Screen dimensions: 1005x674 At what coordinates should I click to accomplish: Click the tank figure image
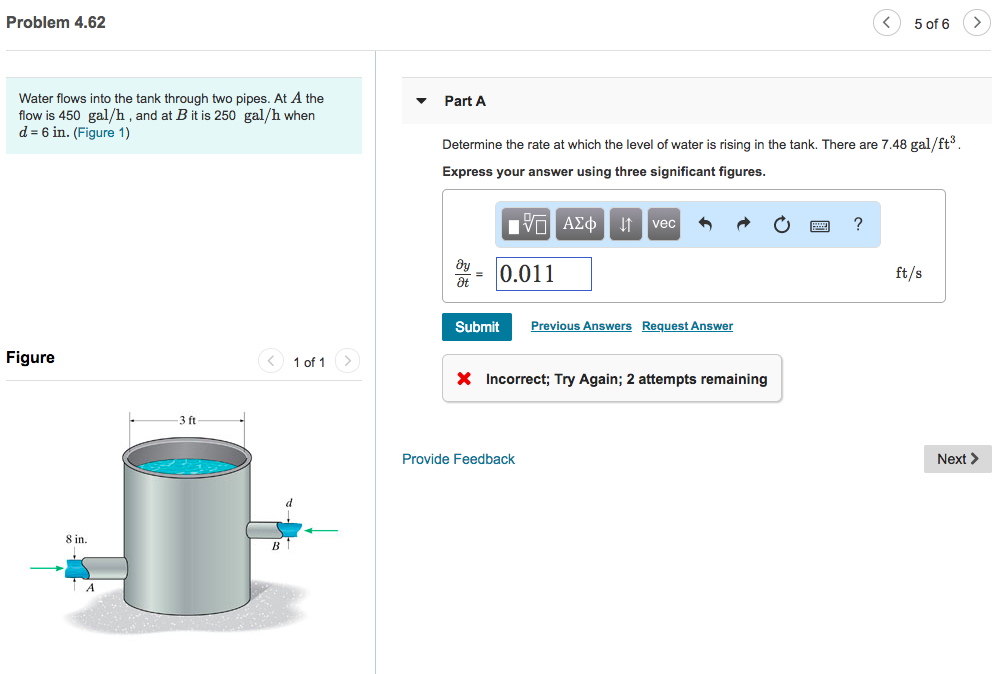pos(185,525)
